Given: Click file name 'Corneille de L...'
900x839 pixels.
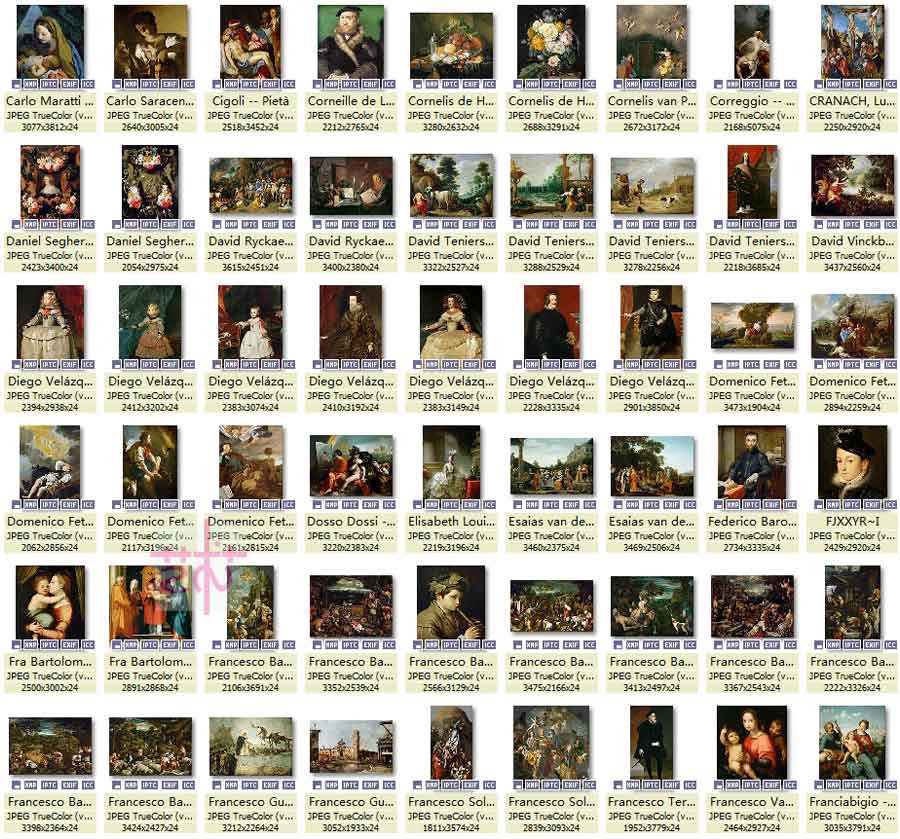Looking at the screenshot, I should pyautogui.click(x=351, y=101).
